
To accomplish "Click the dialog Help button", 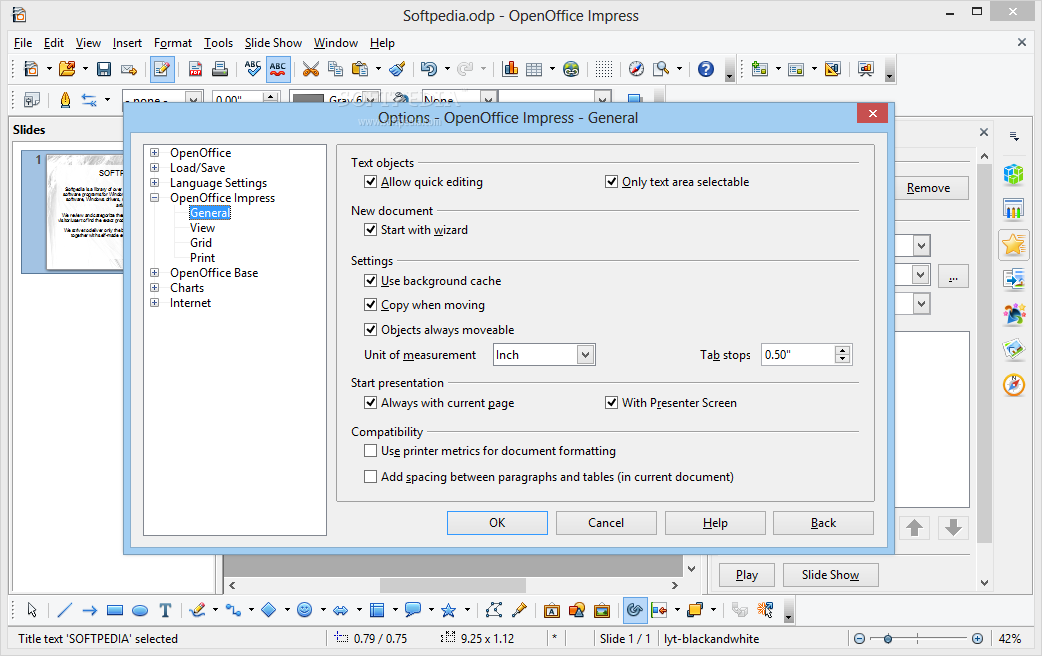I will [715, 523].
